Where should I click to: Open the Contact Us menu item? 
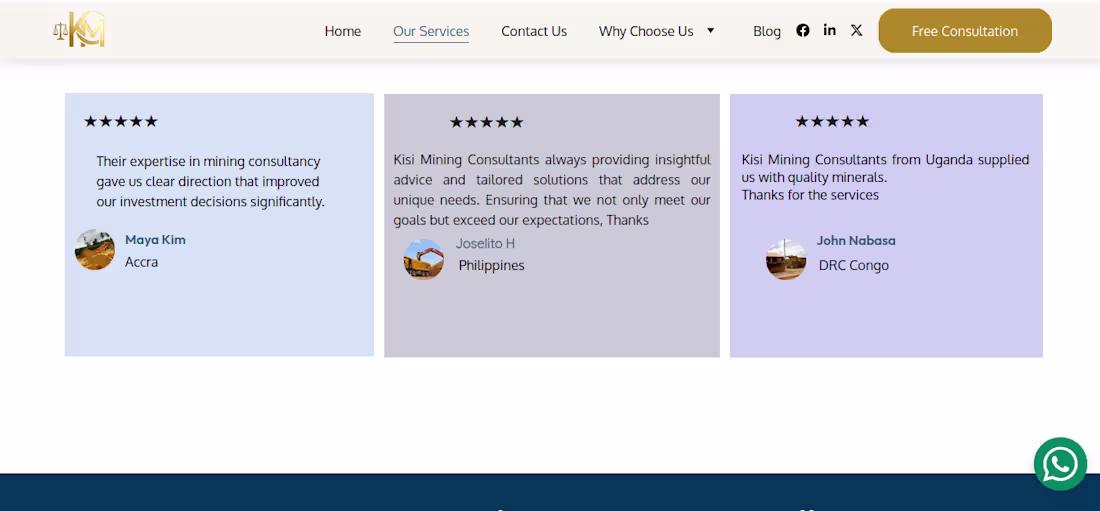coord(535,32)
